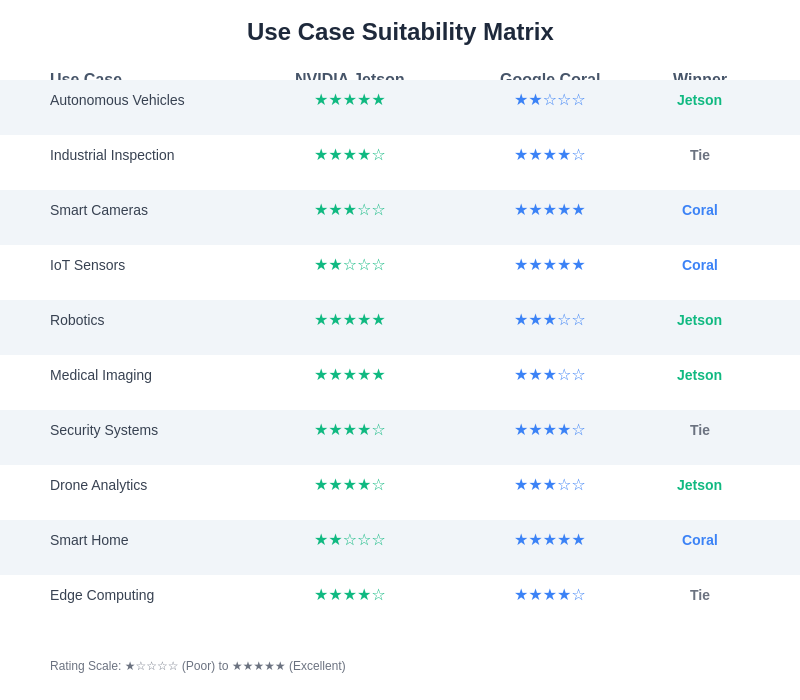
Task: Click the Jetson winner label for Robotics
Action: (699, 320)
